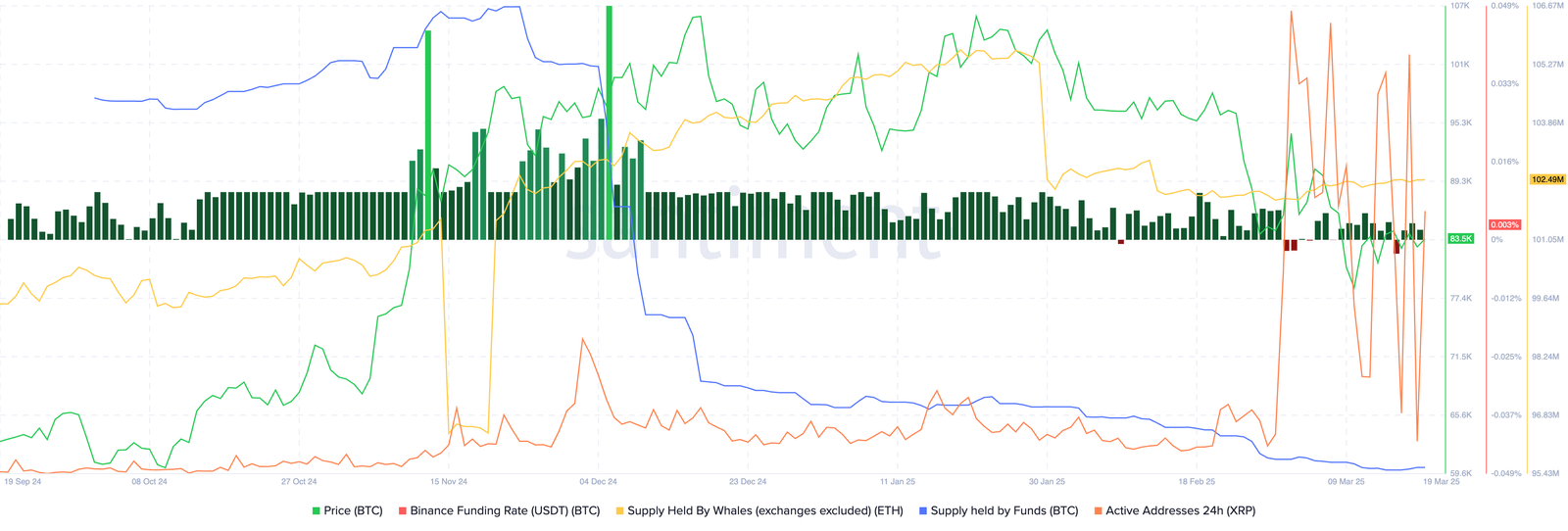This screenshot has width=1568, height=531.
Task: Click the green 83.5K current price badge
Action: (1460, 239)
